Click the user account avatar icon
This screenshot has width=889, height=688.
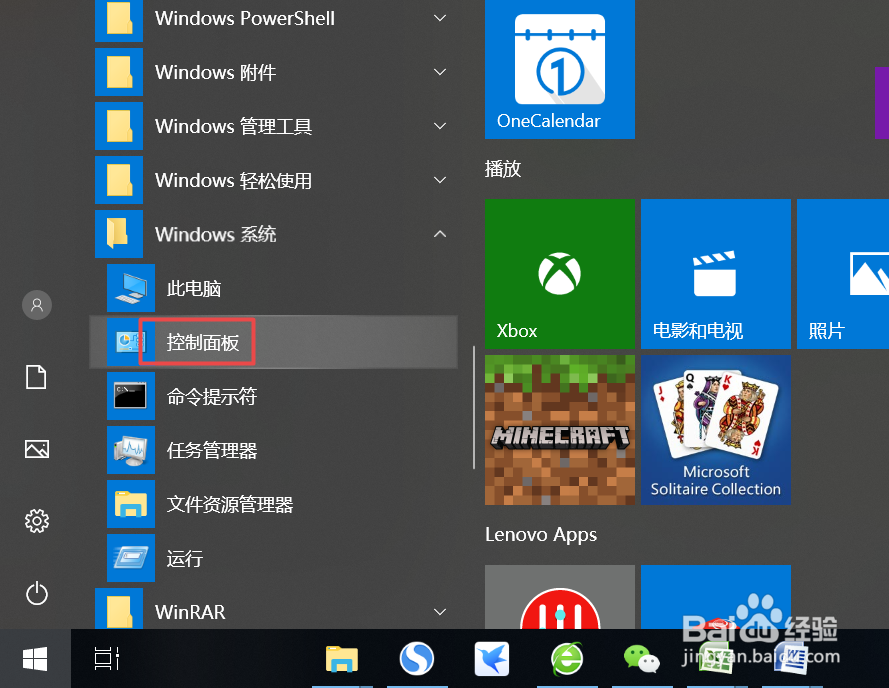36,305
